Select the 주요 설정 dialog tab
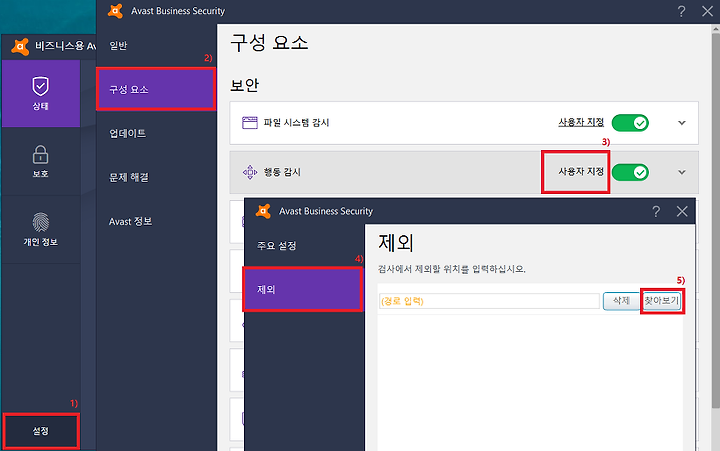Screen dimensions: 720x451 (304, 246)
